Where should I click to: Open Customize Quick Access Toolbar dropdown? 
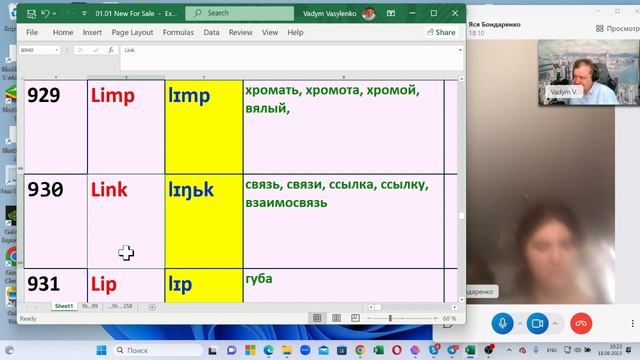(x=84, y=13)
